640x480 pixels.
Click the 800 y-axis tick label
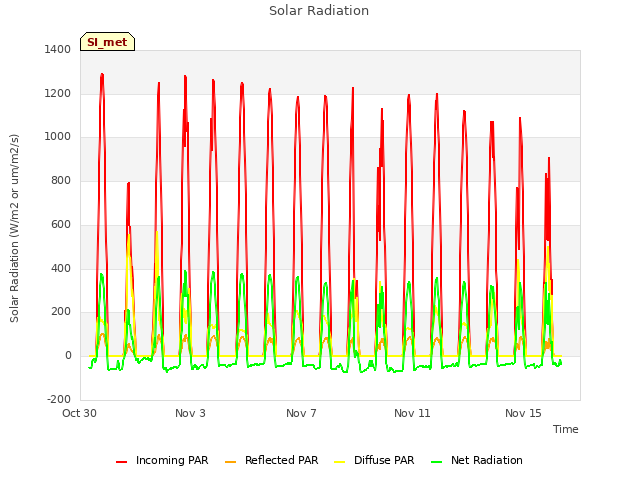click(x=61, y=180)
